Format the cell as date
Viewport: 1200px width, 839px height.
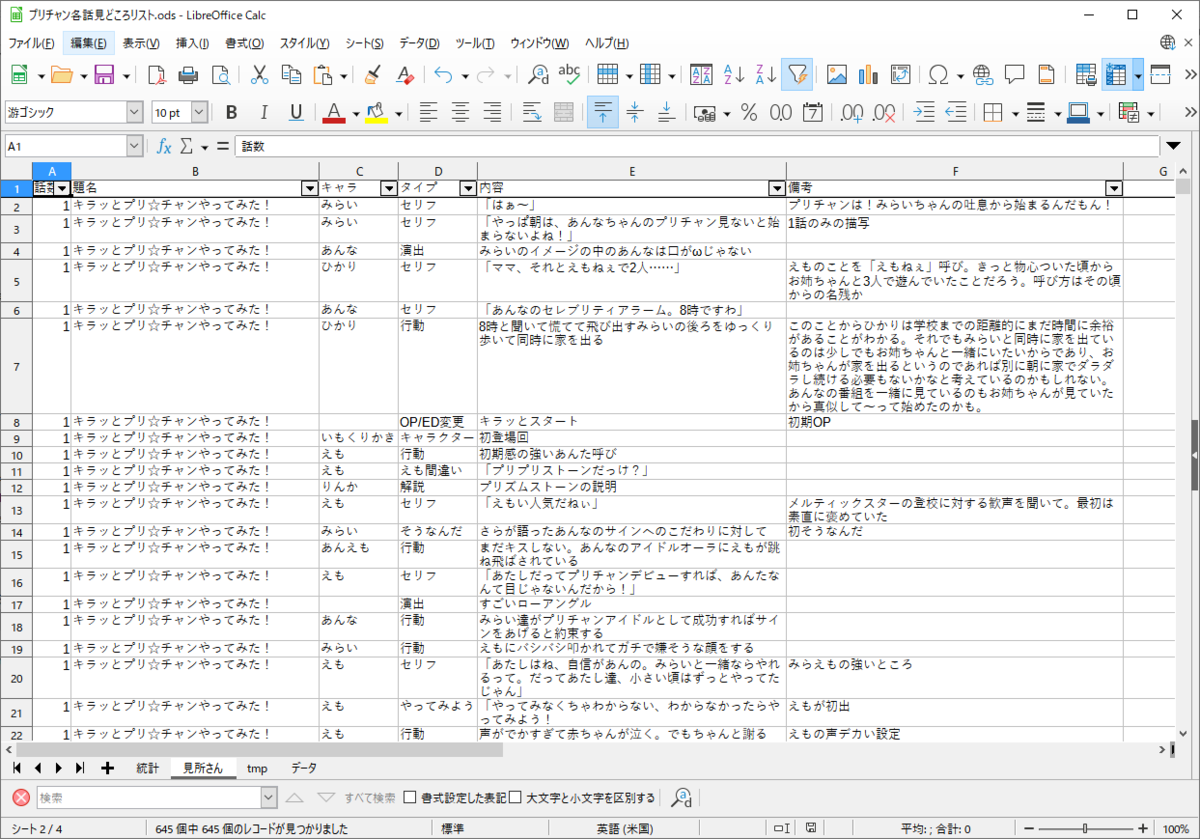coord(812,112)
